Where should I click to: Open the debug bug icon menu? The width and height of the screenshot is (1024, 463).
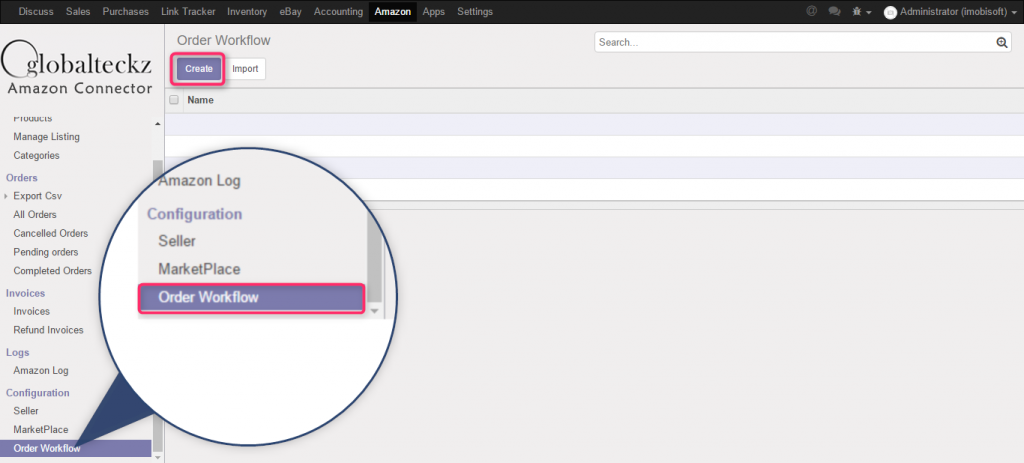[x=857, y=11]
